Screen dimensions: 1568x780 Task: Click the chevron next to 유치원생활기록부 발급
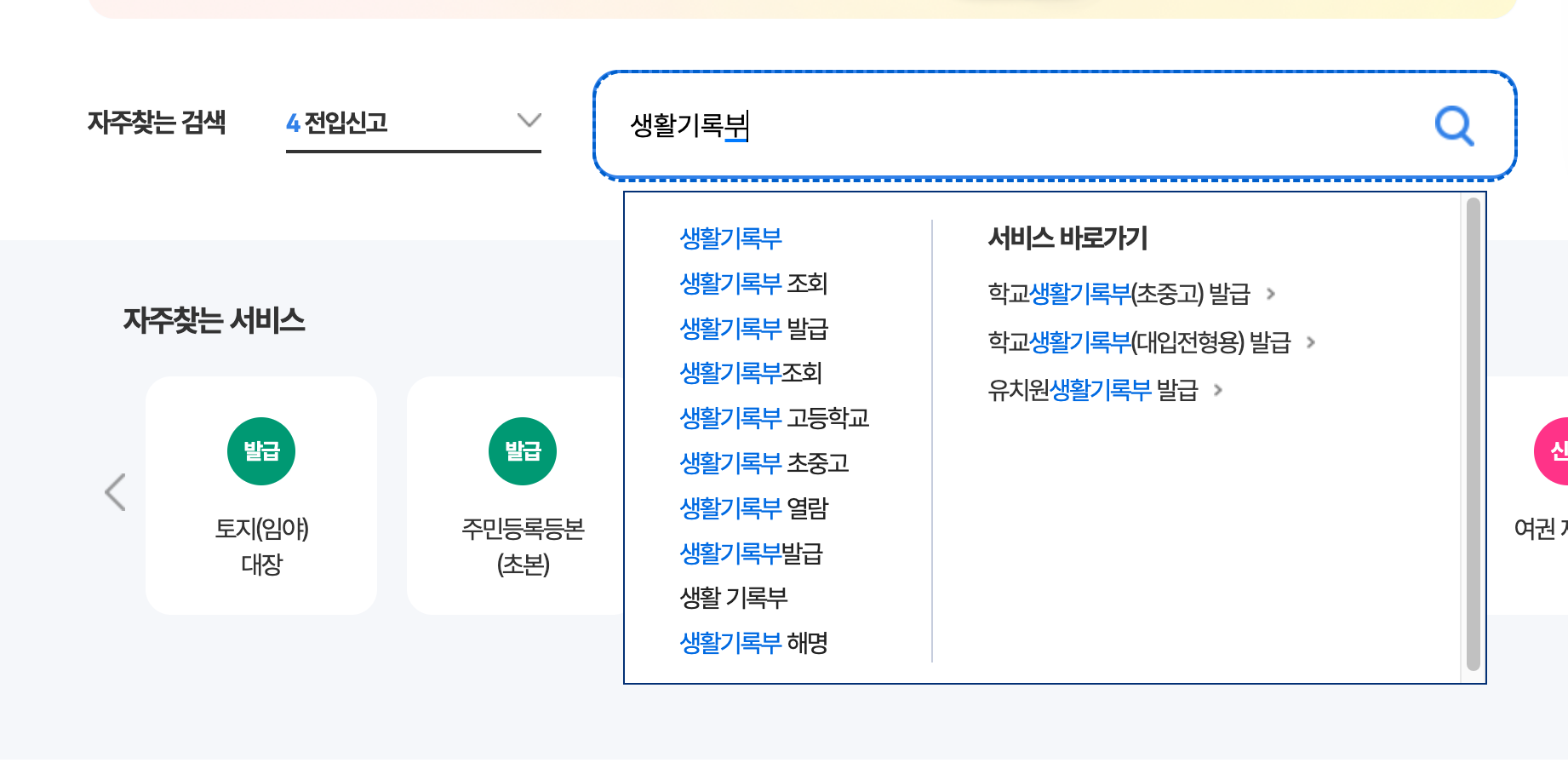pyautogui.click(x=1217, y=390)
